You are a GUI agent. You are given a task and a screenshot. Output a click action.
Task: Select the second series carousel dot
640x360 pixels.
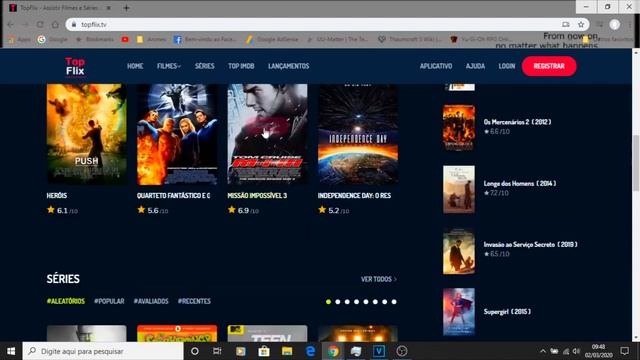[x=338, y=302]
